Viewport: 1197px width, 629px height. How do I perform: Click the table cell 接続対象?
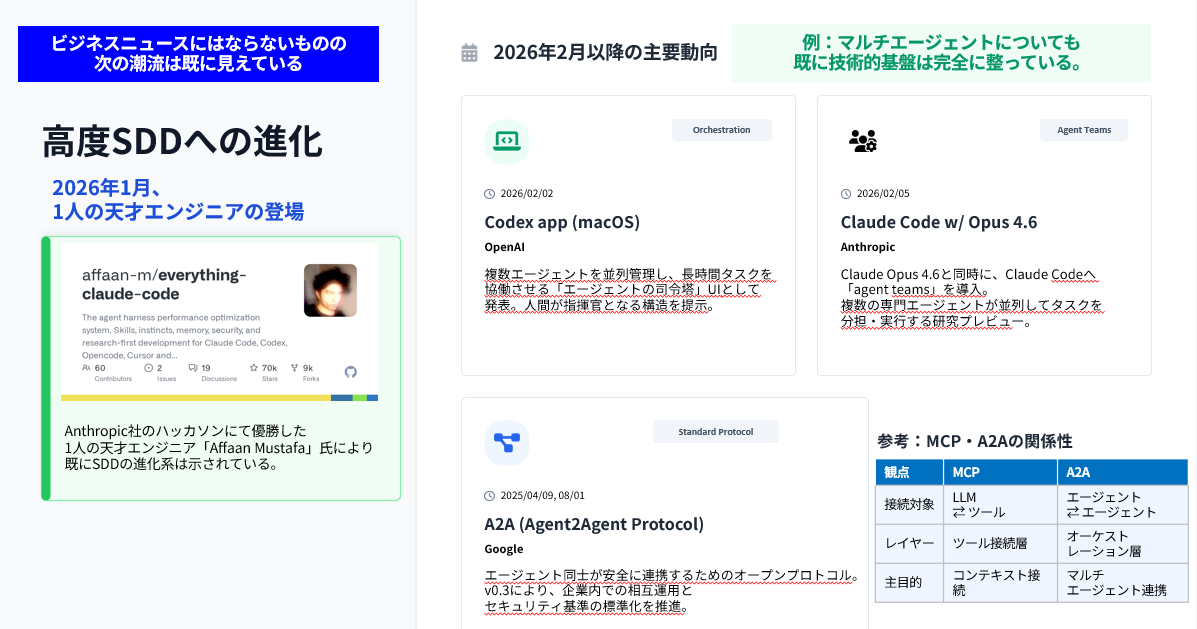pyautogui.click(x=909, y=505)
